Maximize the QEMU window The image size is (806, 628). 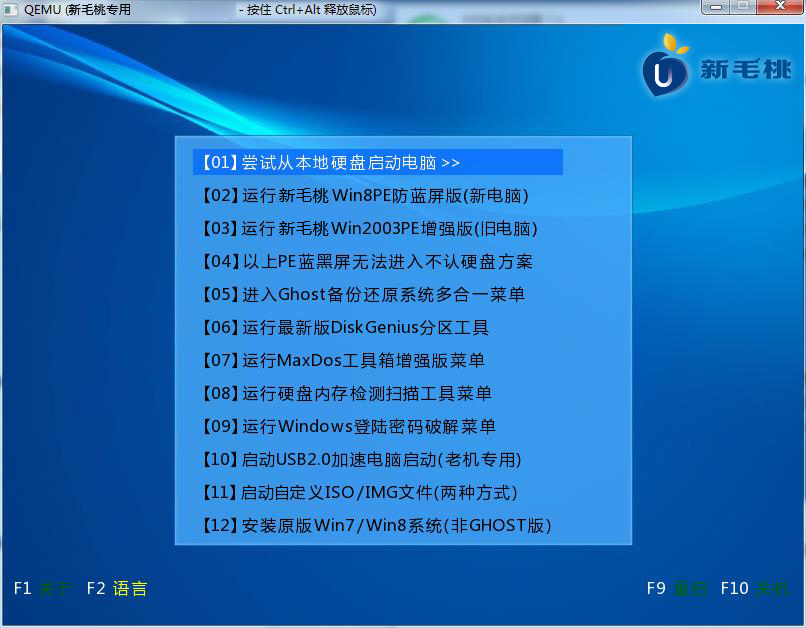(x=743, y=7)
